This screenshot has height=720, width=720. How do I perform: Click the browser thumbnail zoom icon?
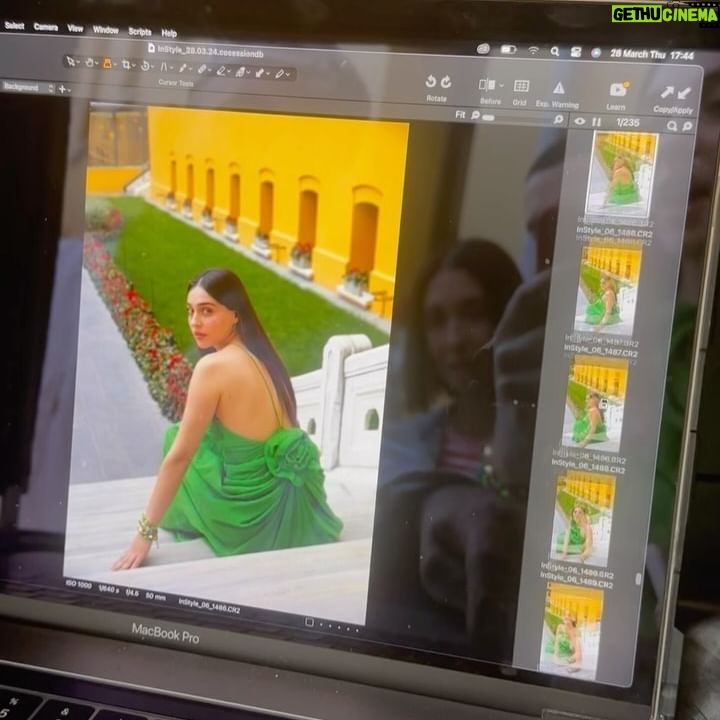(687, 126)
